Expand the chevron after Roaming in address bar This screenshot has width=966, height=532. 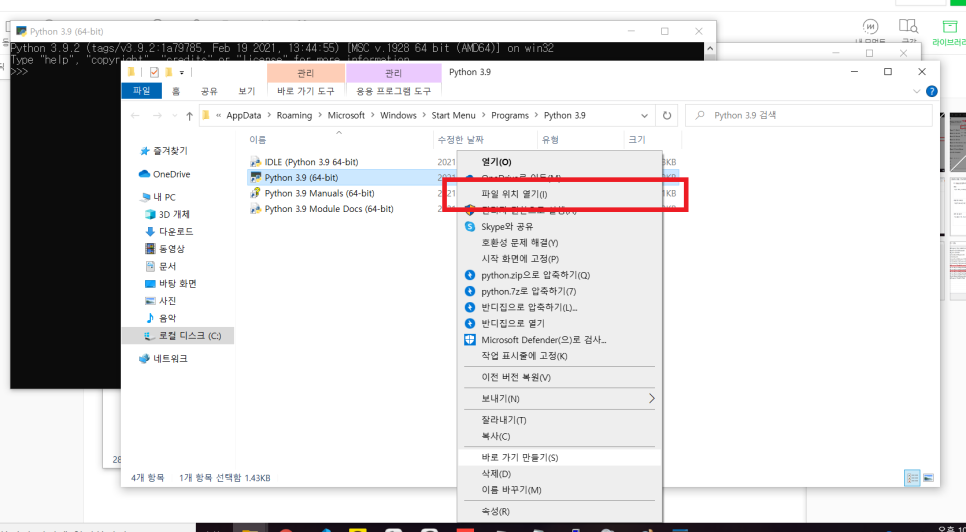(320, 116)
